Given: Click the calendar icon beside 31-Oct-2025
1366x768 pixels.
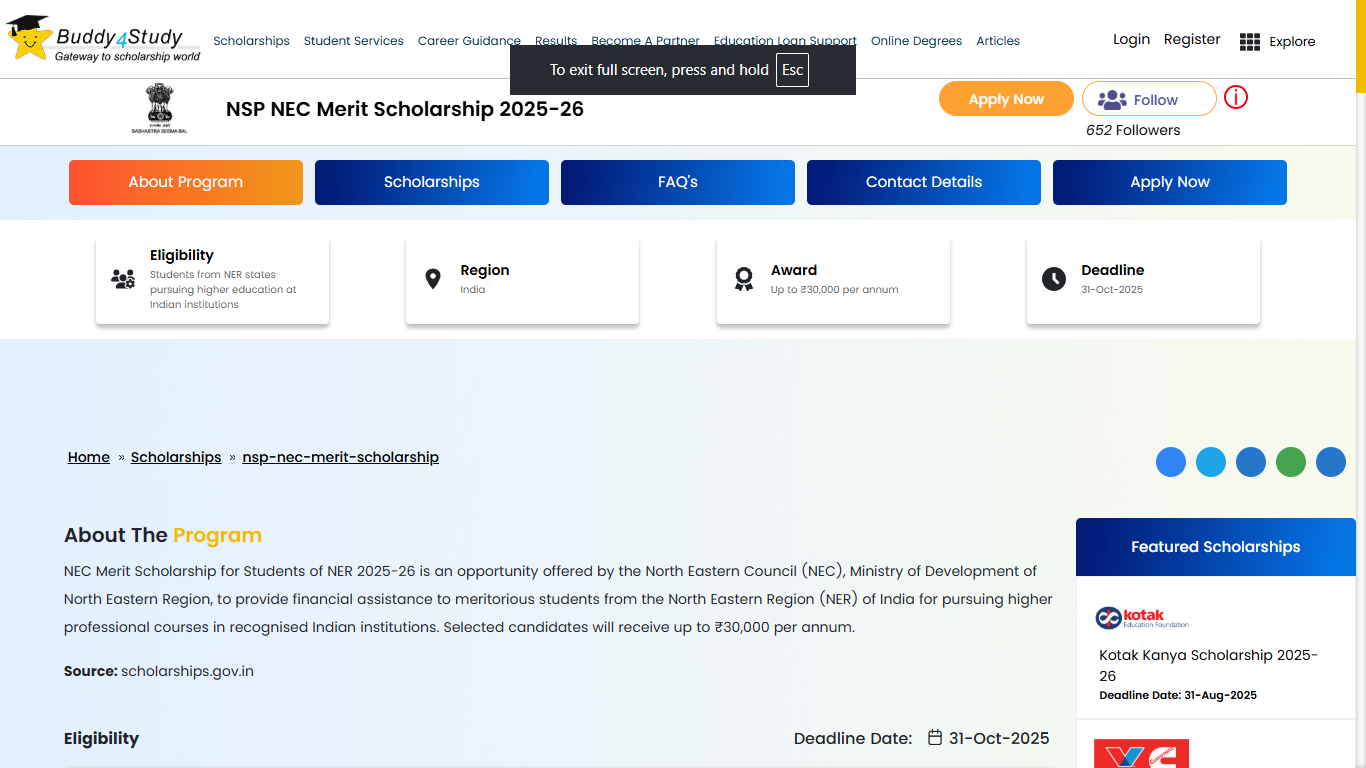Looking at the screenshot, I should point(935,737).
